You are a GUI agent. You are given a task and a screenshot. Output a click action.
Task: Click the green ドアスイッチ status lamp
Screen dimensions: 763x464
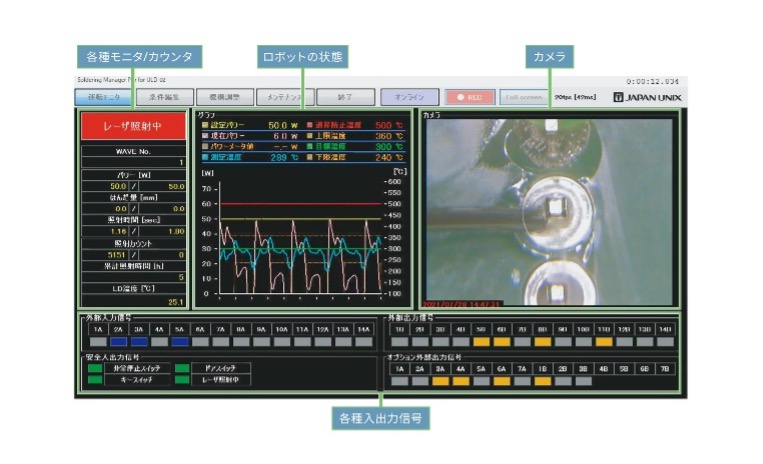[x=182, y=368]
